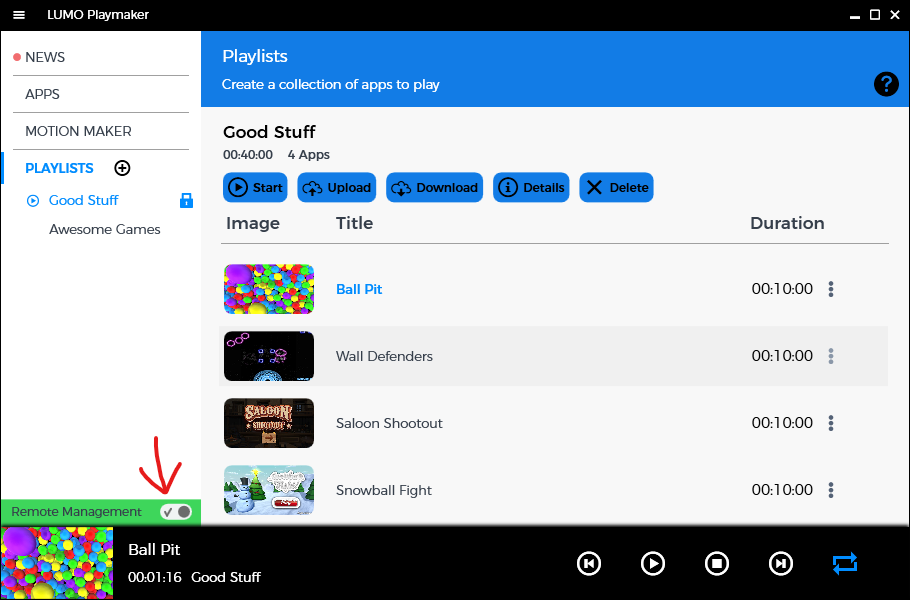The width and height of the screenshot is (910, 600).
Task: Select the Saloon Shootout title
Action: click(389, 424)
